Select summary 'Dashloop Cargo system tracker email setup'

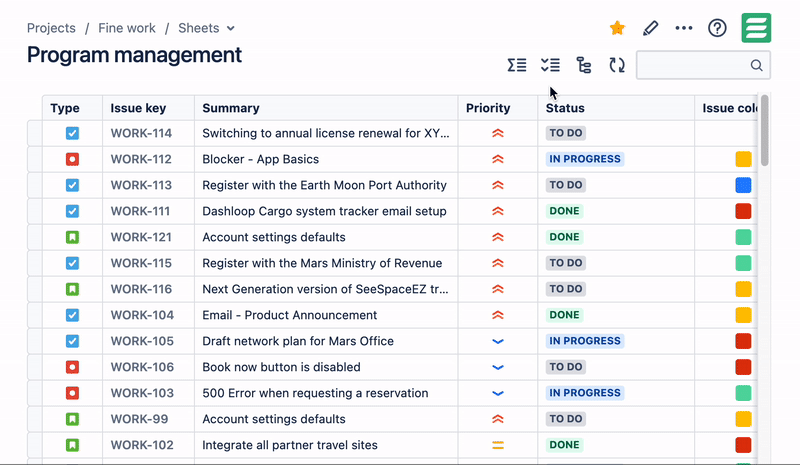[324, 211]
